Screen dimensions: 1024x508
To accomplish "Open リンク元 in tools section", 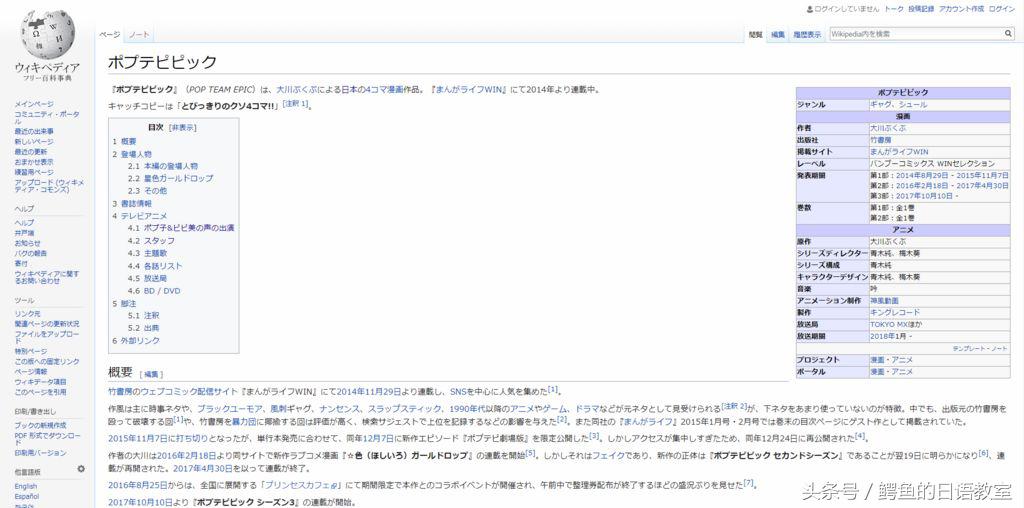I will pyautogui.click(x=27, y=314).
